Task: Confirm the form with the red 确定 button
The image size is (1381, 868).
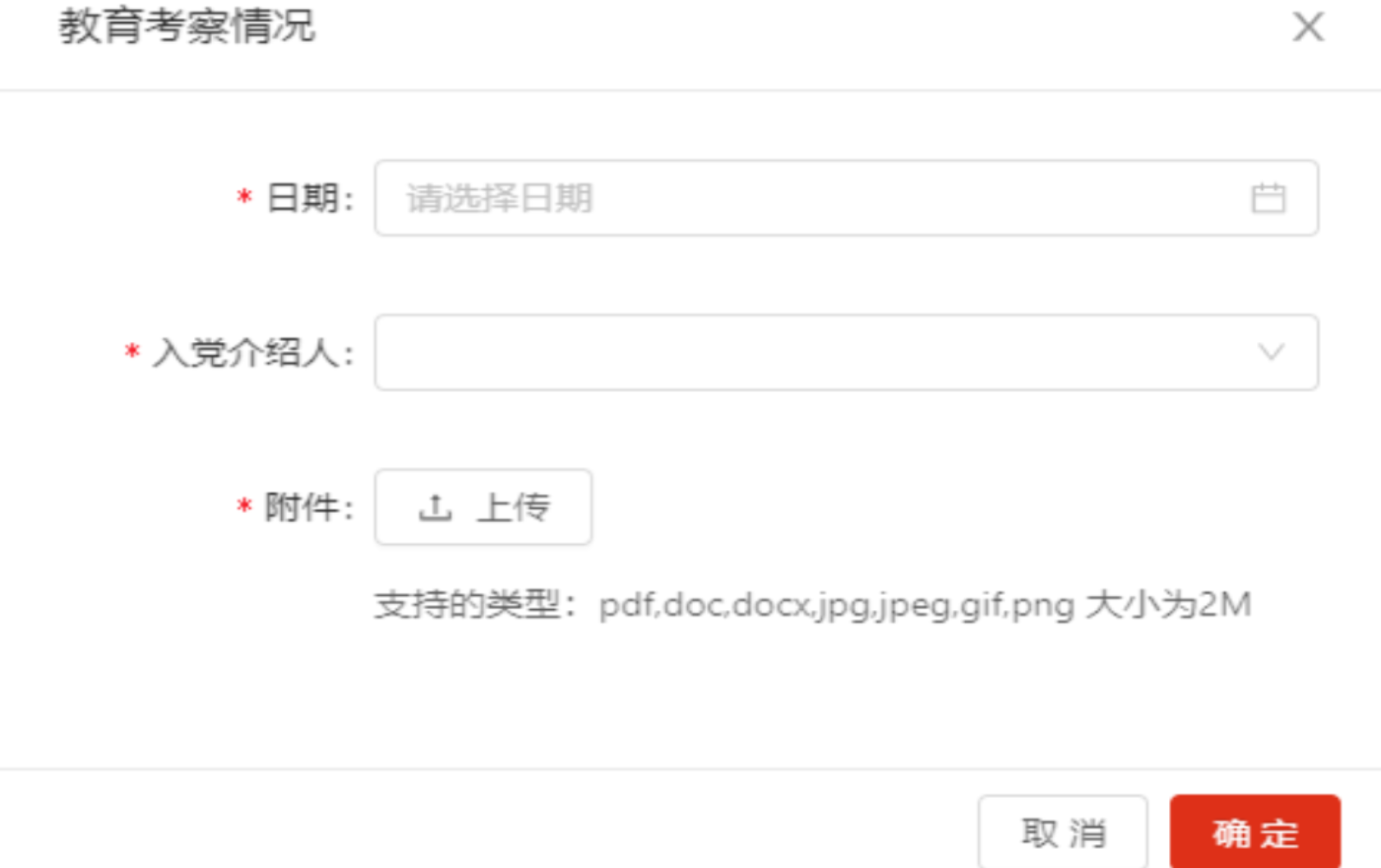Action: tap(1255, 832)
